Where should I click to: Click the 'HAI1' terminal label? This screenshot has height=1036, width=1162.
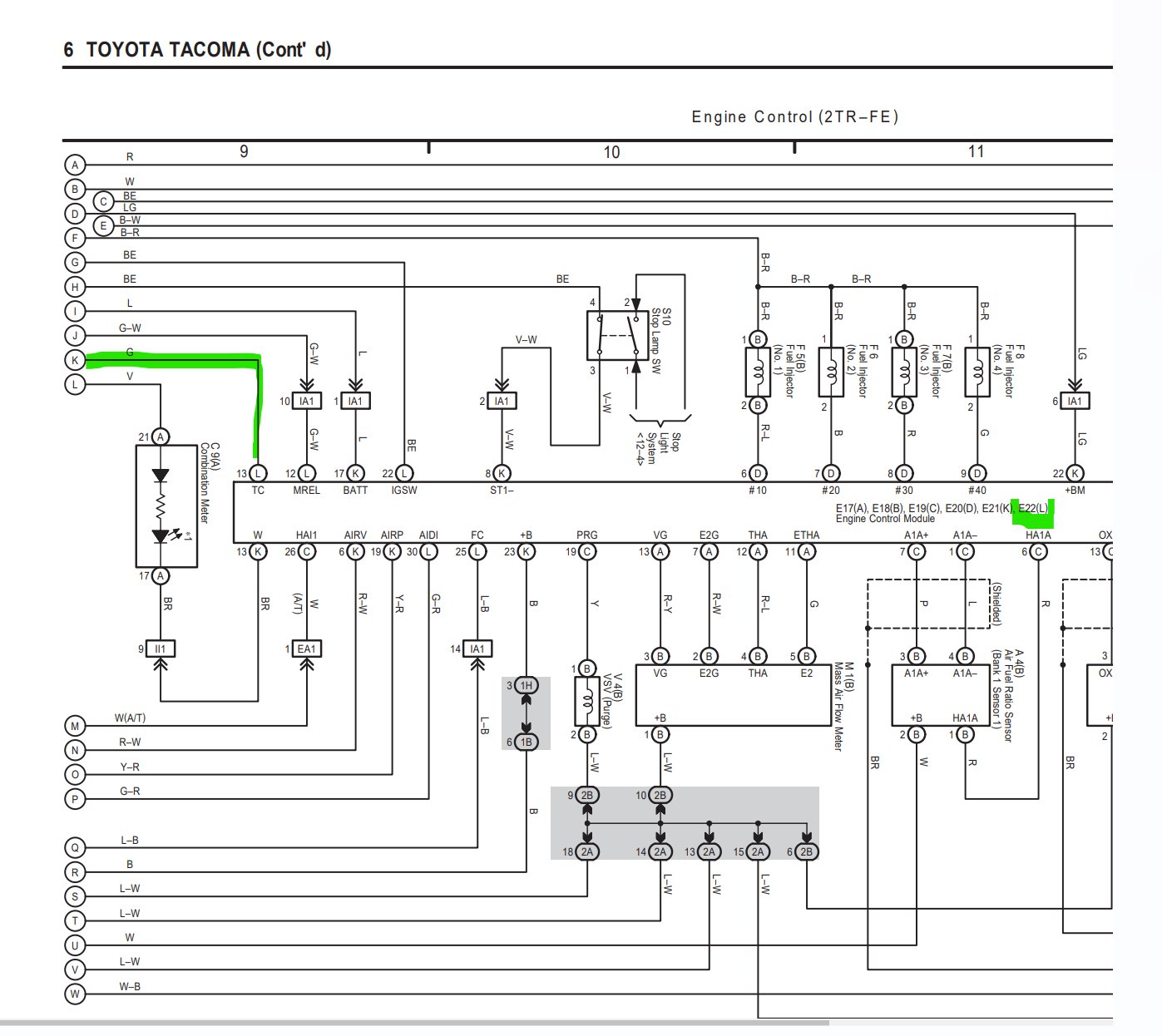click(x=307, y=535)
